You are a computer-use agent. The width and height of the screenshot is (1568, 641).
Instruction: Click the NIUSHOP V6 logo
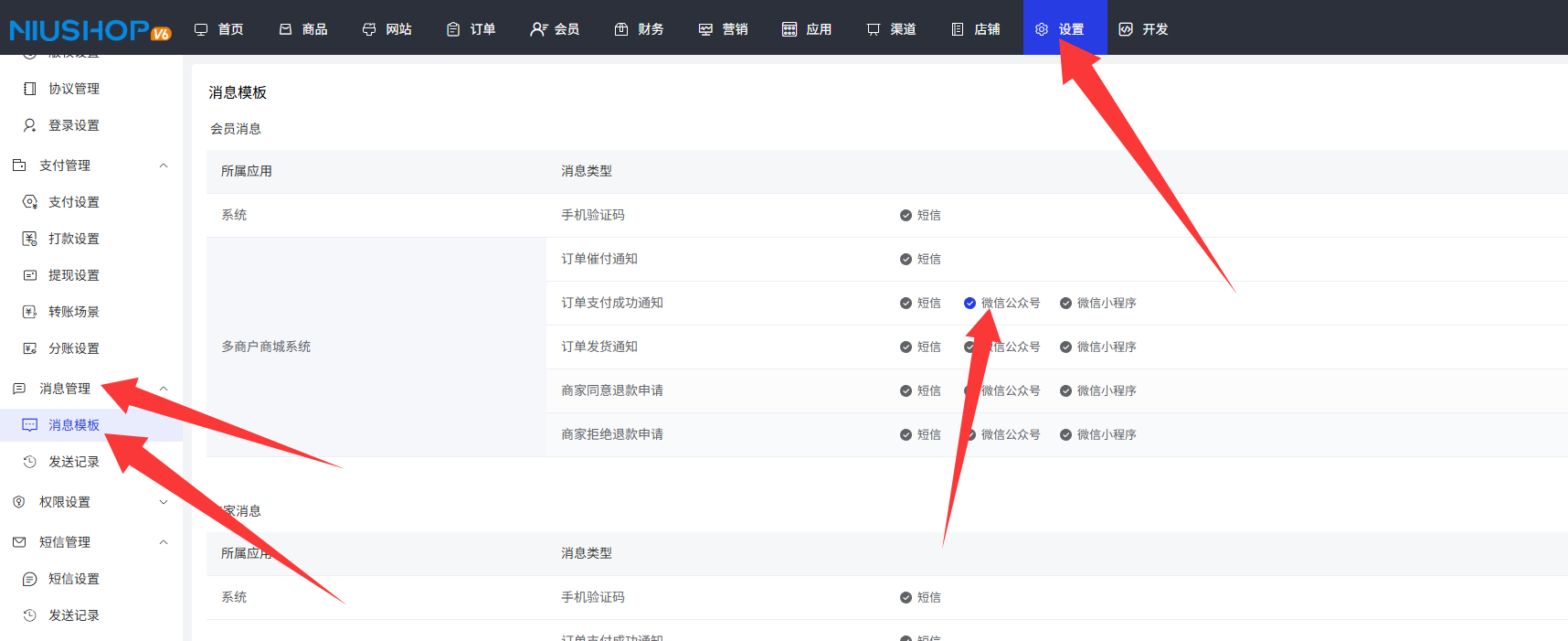coord(90,30)
